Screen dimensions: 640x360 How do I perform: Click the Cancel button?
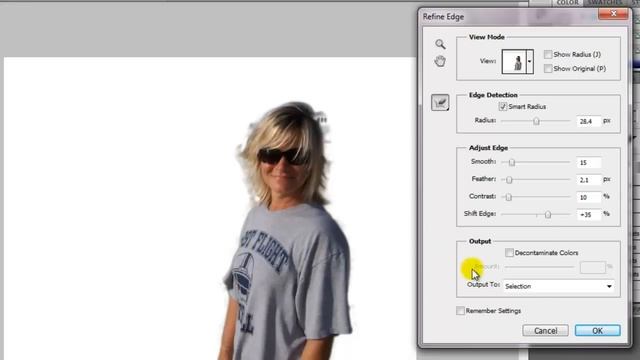click(545, 331)
